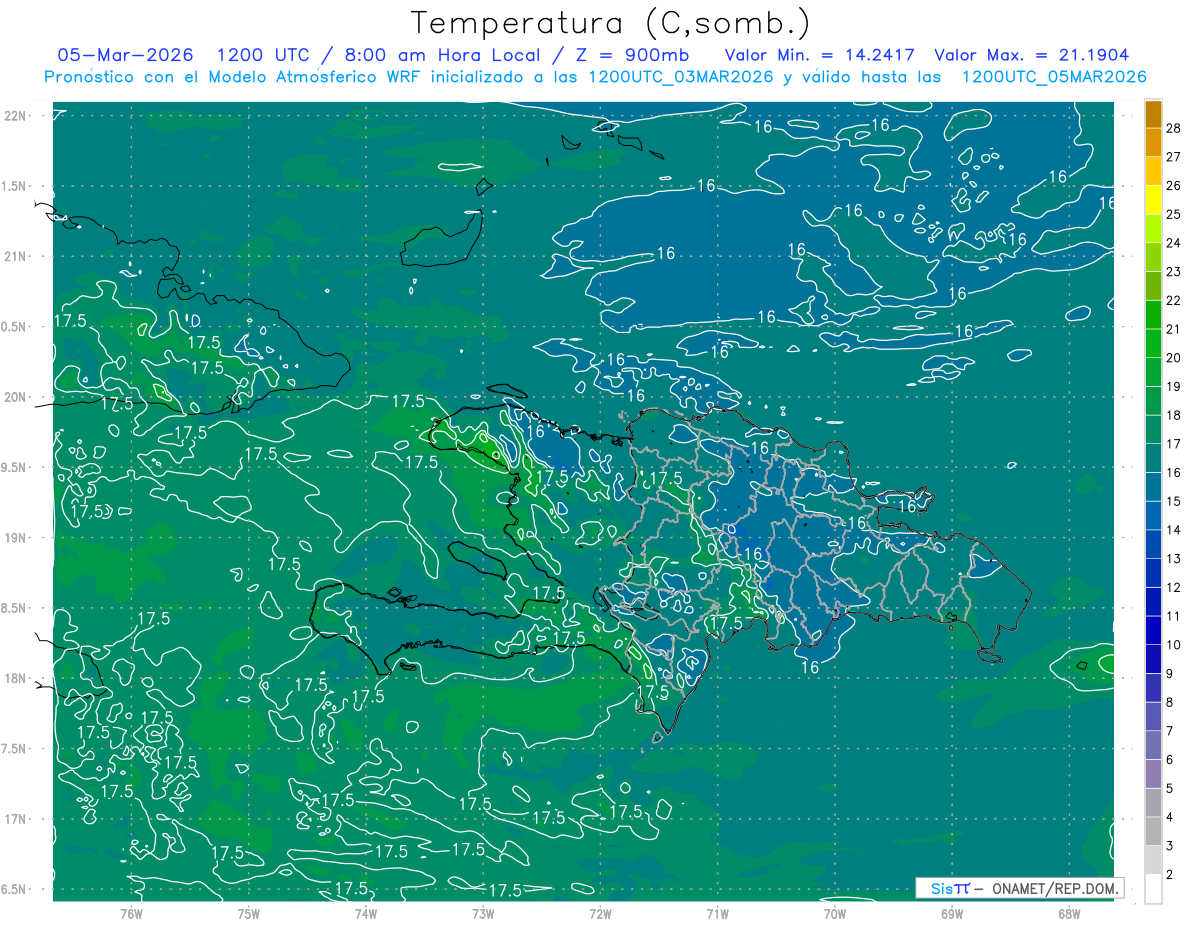Click the "75W" longitude axis label
The height and width of the screenshot is (927, 1200).
(x=248, y=913)
